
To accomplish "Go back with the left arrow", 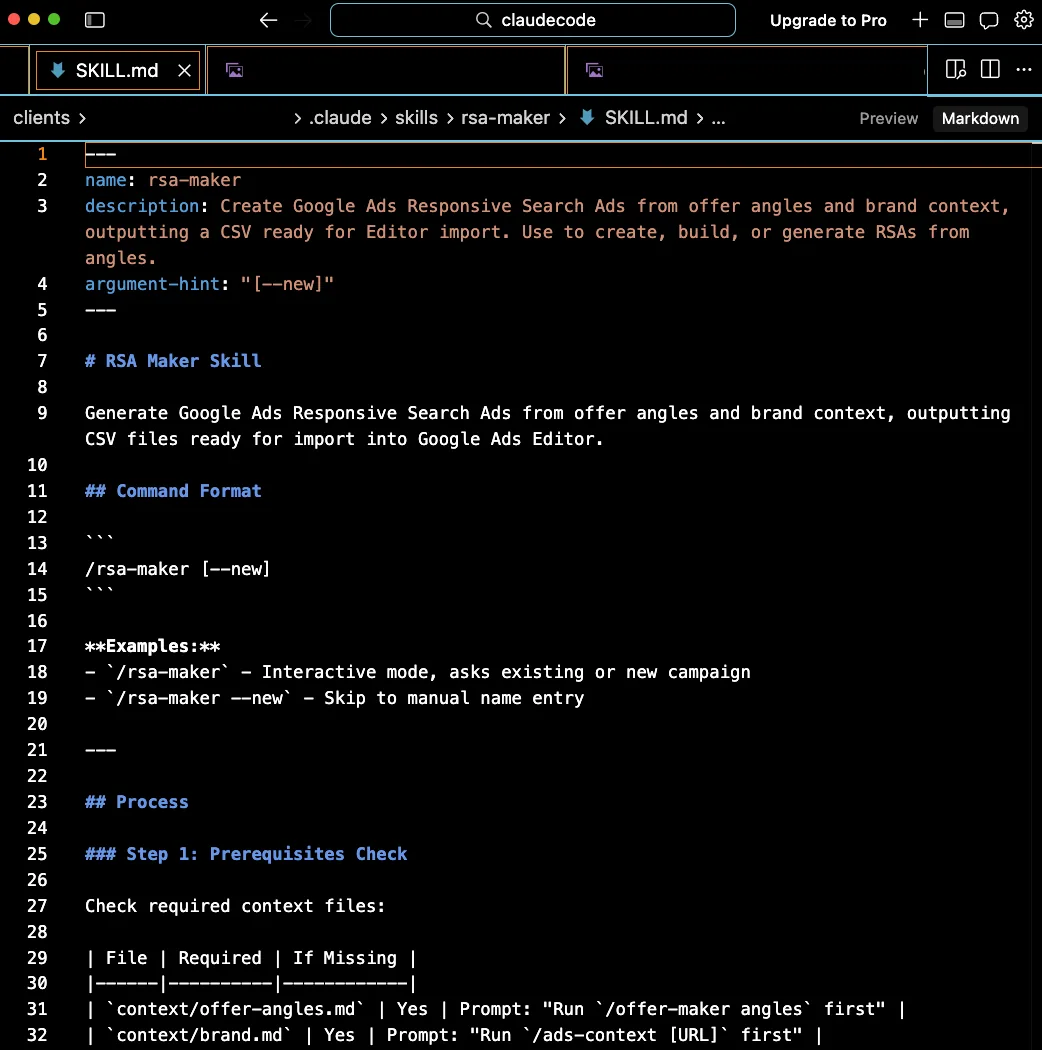I will (268, 20).
